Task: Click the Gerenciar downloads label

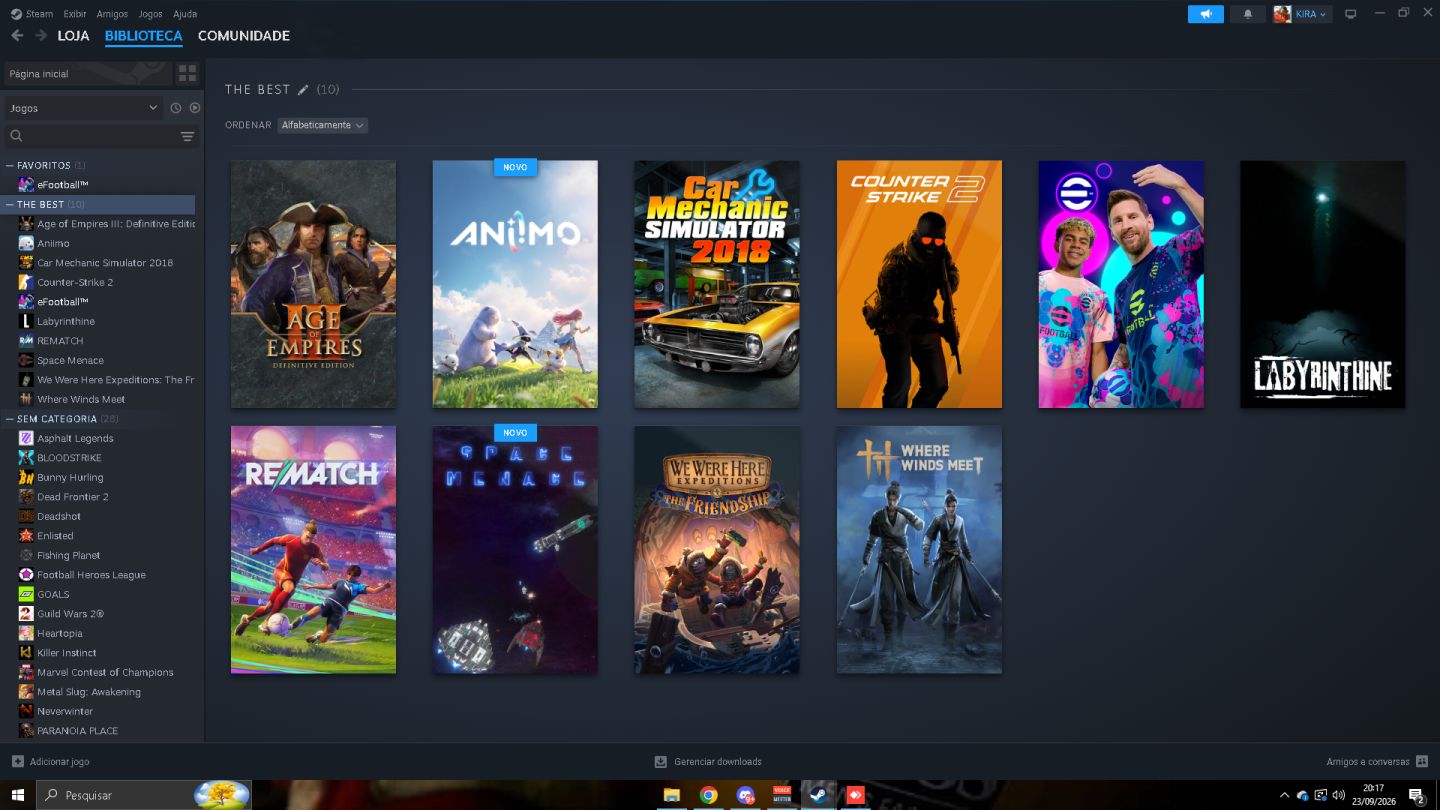Action: [x=718, y=762]
